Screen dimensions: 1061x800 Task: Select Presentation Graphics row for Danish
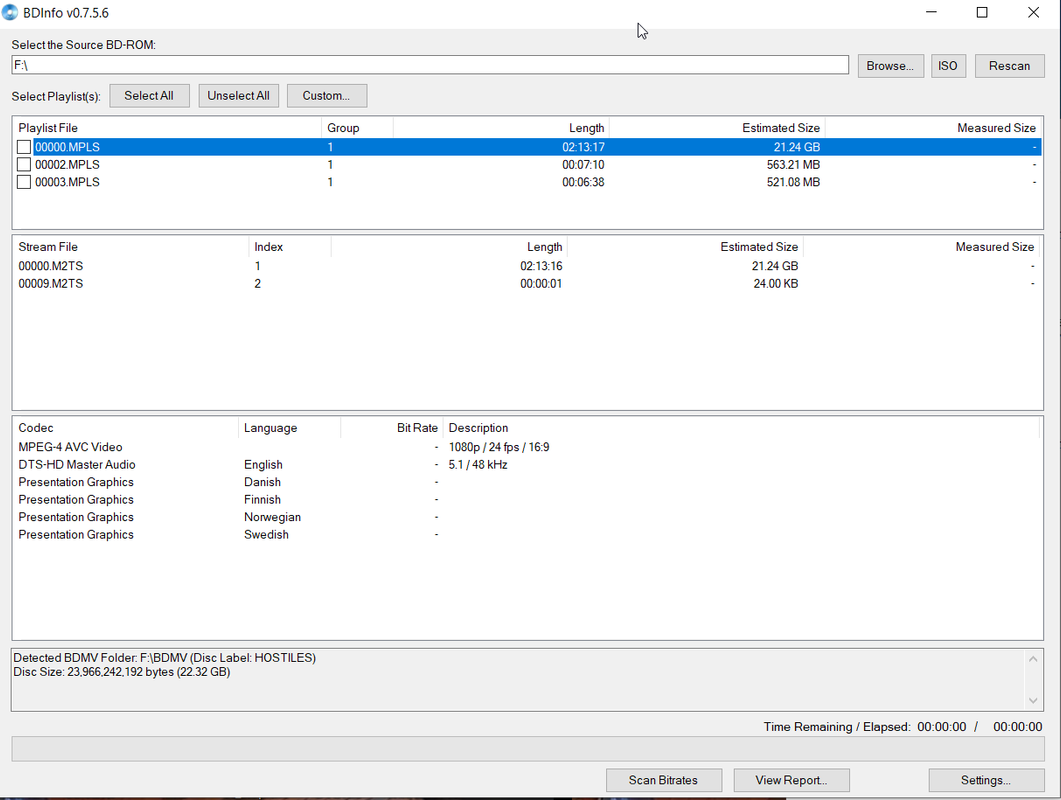click(x=527, y=482)
